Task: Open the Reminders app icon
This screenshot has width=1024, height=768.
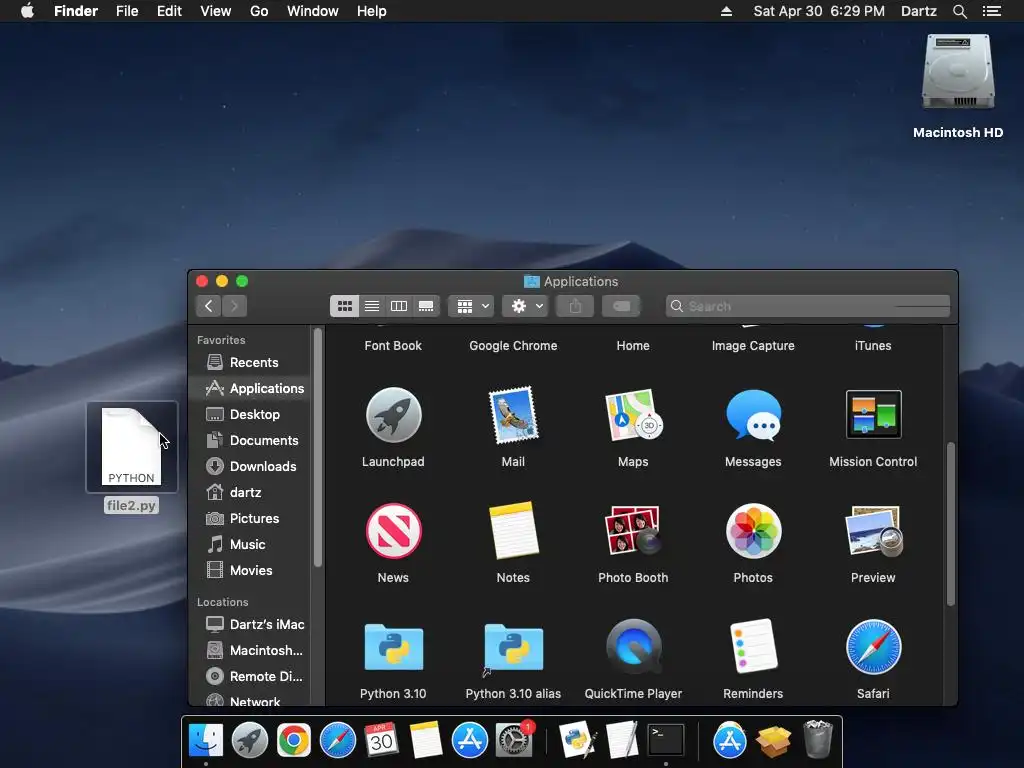Action: [x=753, y=646]
